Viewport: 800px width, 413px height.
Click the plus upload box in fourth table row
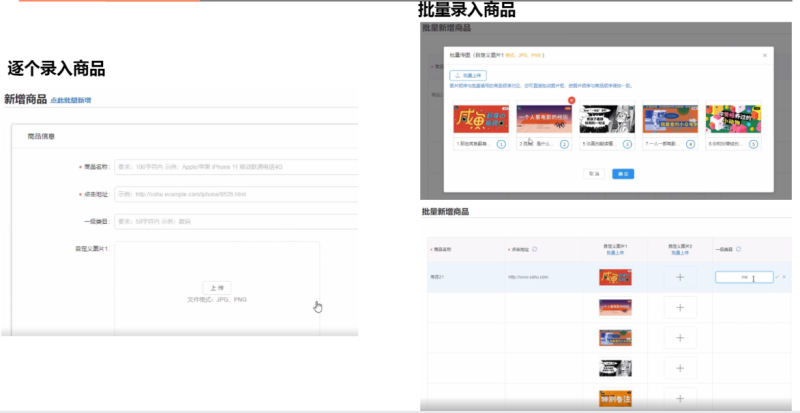pos(680,368)
